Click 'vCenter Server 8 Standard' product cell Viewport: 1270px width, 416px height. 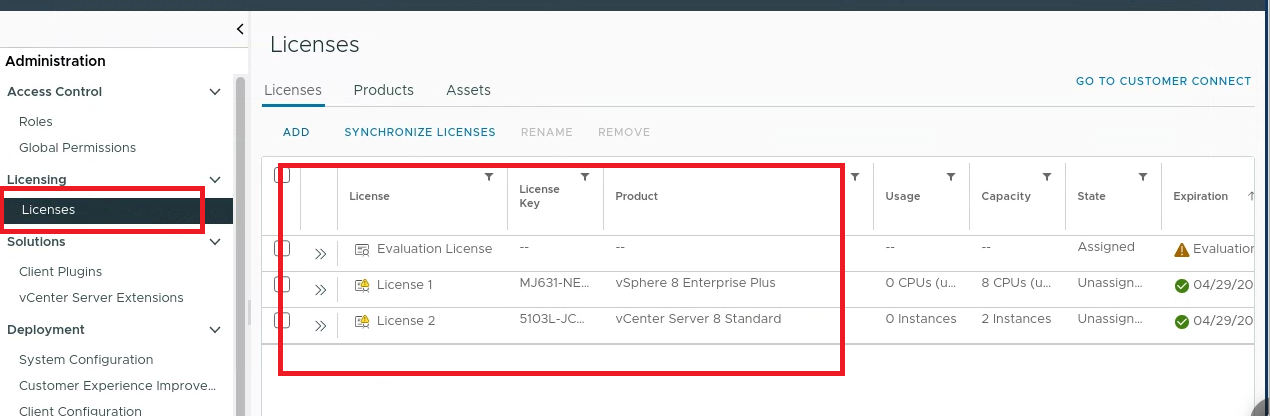[x=698, y=319]
